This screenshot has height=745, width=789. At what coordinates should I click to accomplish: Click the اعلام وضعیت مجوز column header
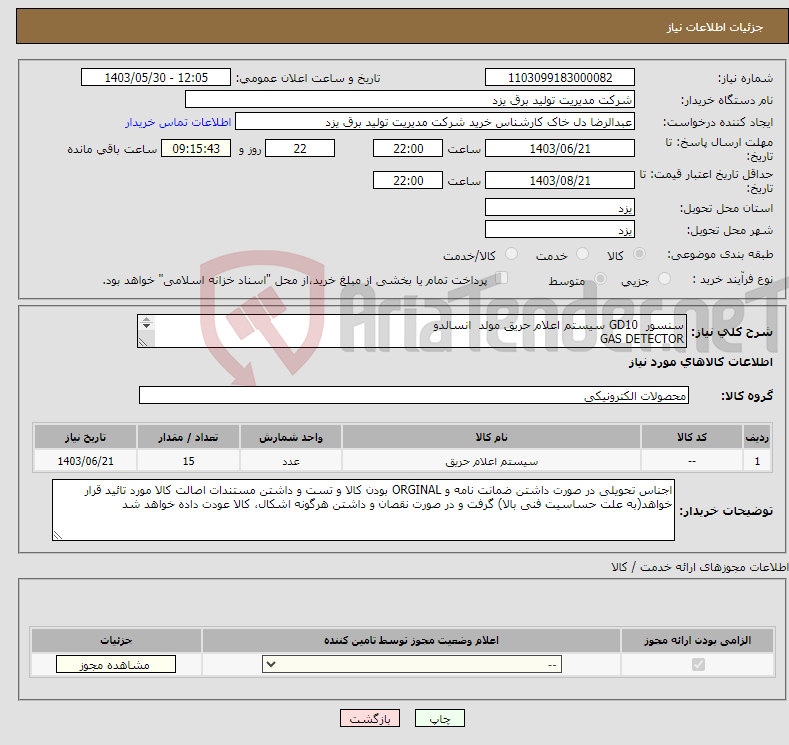[411, 640]
